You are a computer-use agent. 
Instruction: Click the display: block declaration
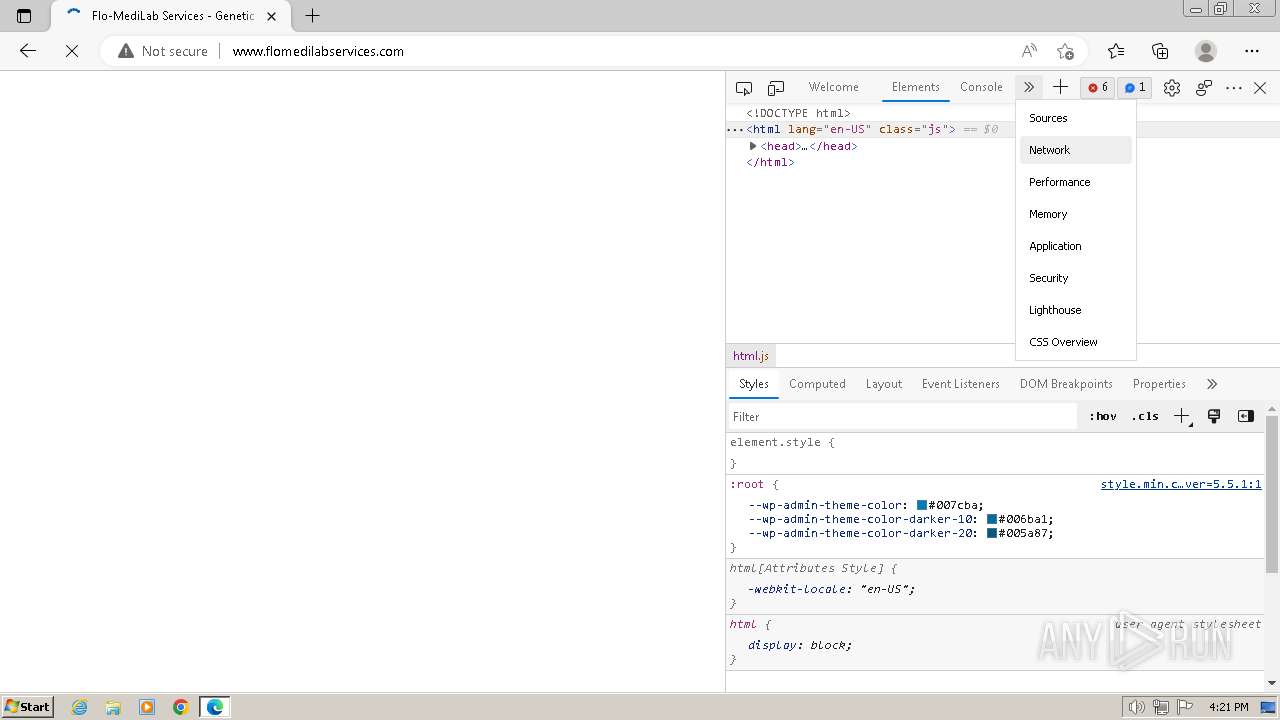click(800, 645)
